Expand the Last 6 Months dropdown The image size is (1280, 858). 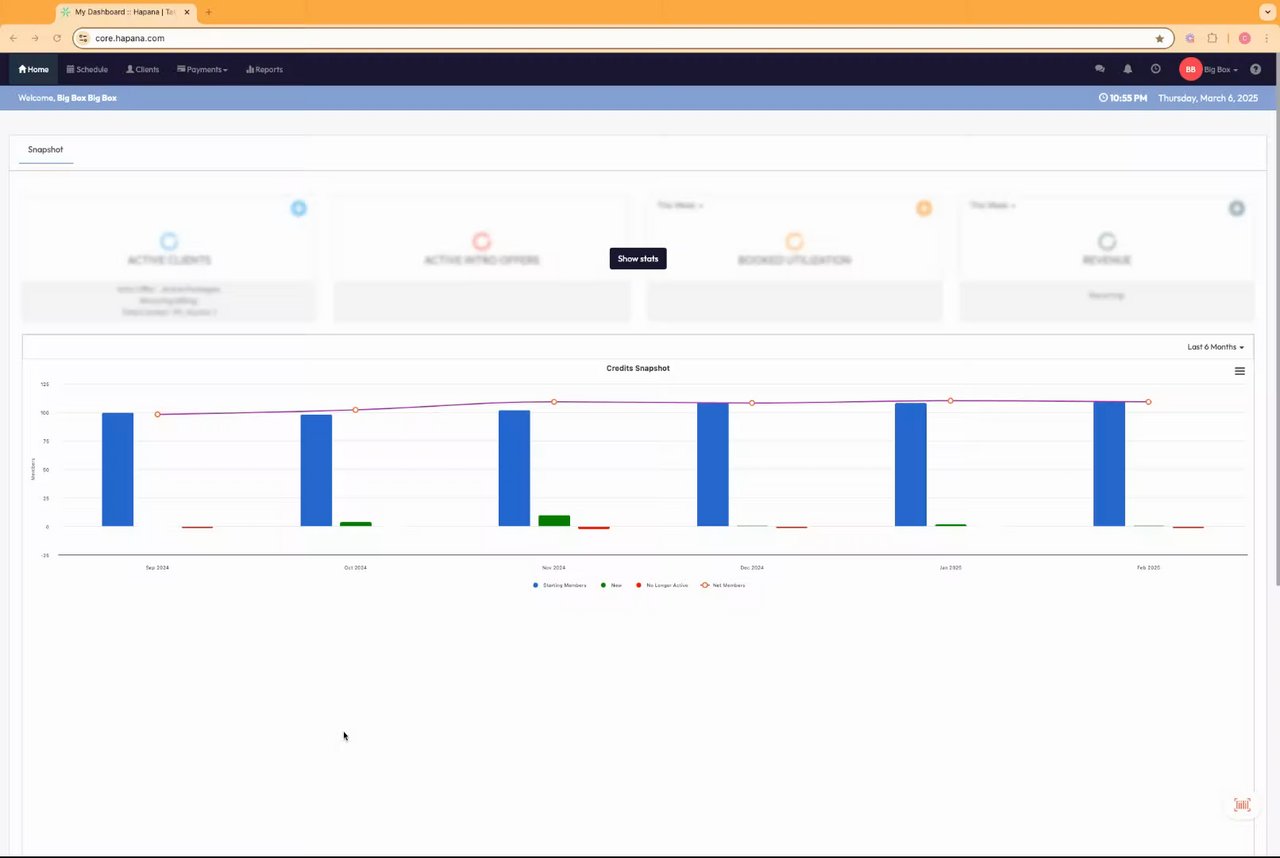(1216, 347)
